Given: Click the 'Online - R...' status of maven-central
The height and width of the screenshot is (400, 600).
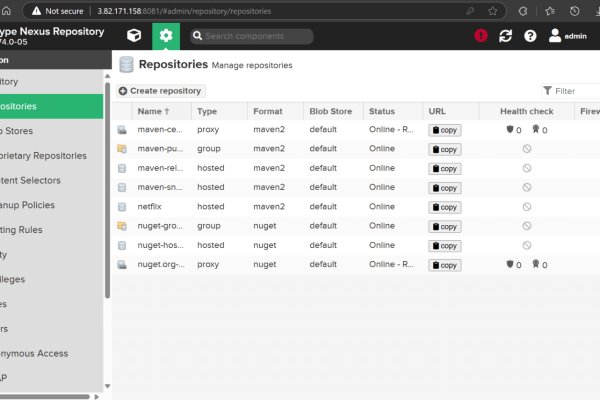Looking at the screenshot, I should [391, 129].
